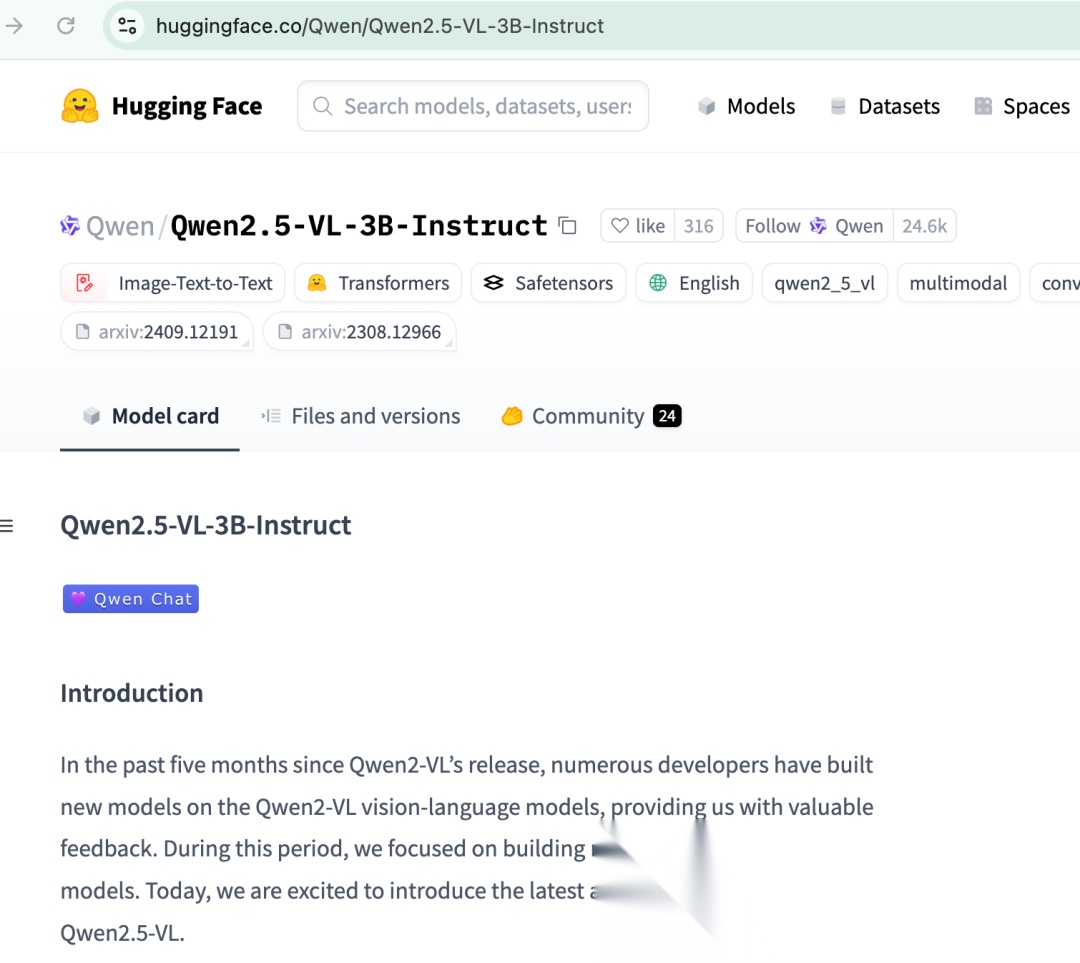Click the magnifier icon in search box
The width and height of the screenshot is (1080, 963).
pyautogui.click(x=322, y=106)
